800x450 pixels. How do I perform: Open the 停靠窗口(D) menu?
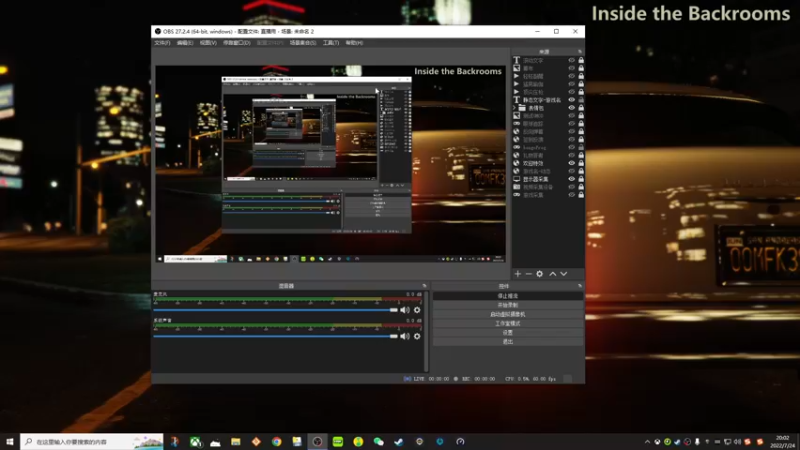coord(237,43)
